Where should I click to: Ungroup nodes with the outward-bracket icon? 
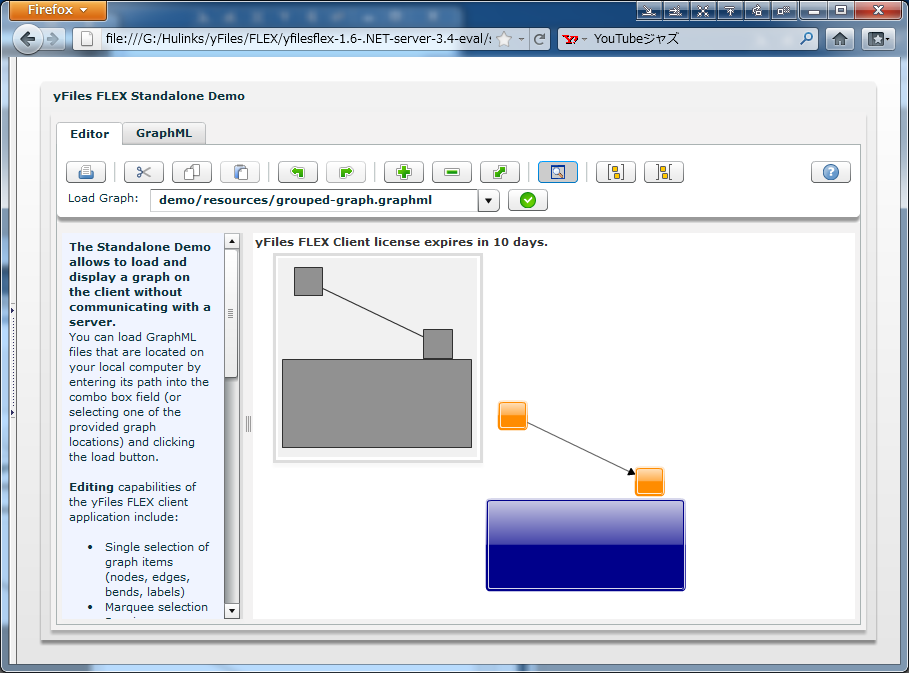point(664,172)
